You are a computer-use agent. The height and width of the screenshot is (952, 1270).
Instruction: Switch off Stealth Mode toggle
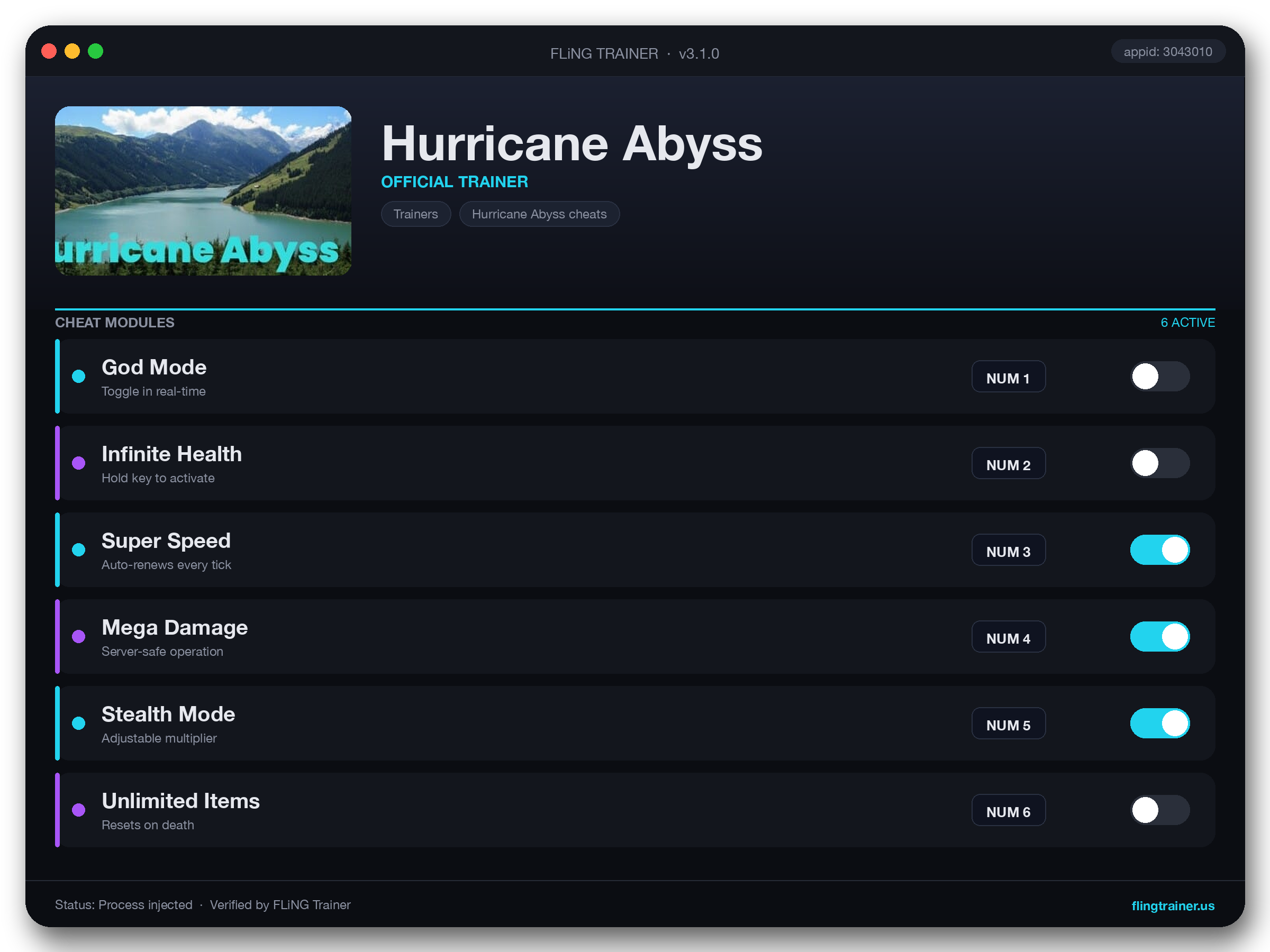(x=1160, y=723)
